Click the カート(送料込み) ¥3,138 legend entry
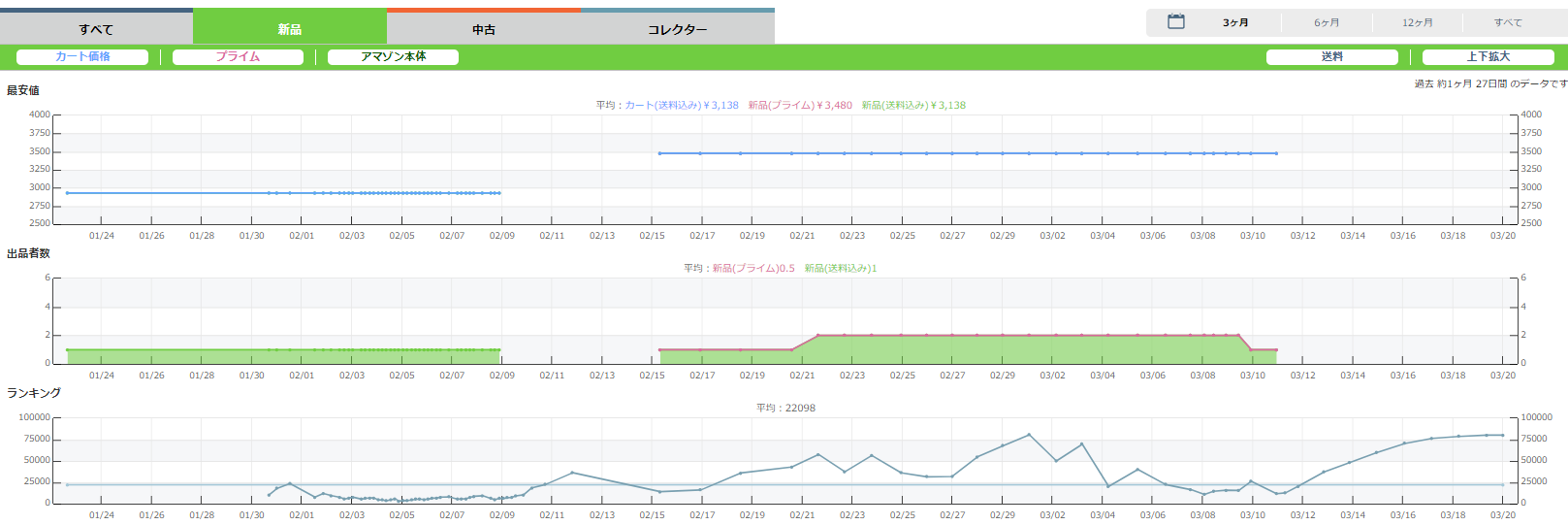Image resolution: width=1568 pixels, height=525 pixels. (x=681, y=105)
